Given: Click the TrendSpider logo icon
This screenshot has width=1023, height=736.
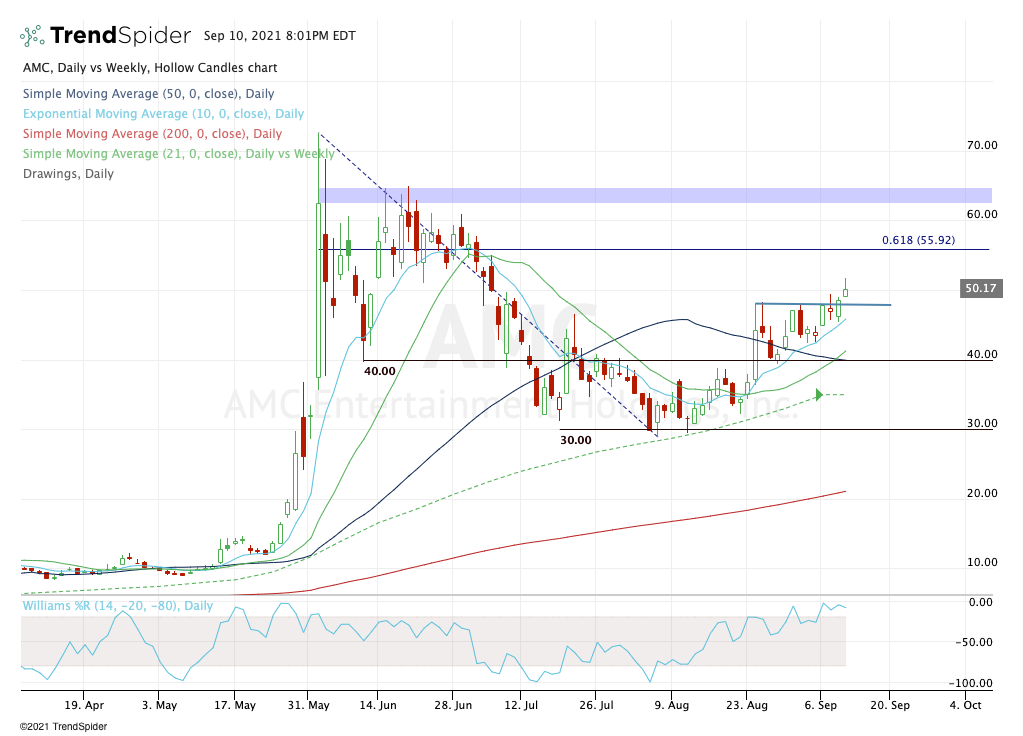Looking at the screenshot, I should point(32,35).
